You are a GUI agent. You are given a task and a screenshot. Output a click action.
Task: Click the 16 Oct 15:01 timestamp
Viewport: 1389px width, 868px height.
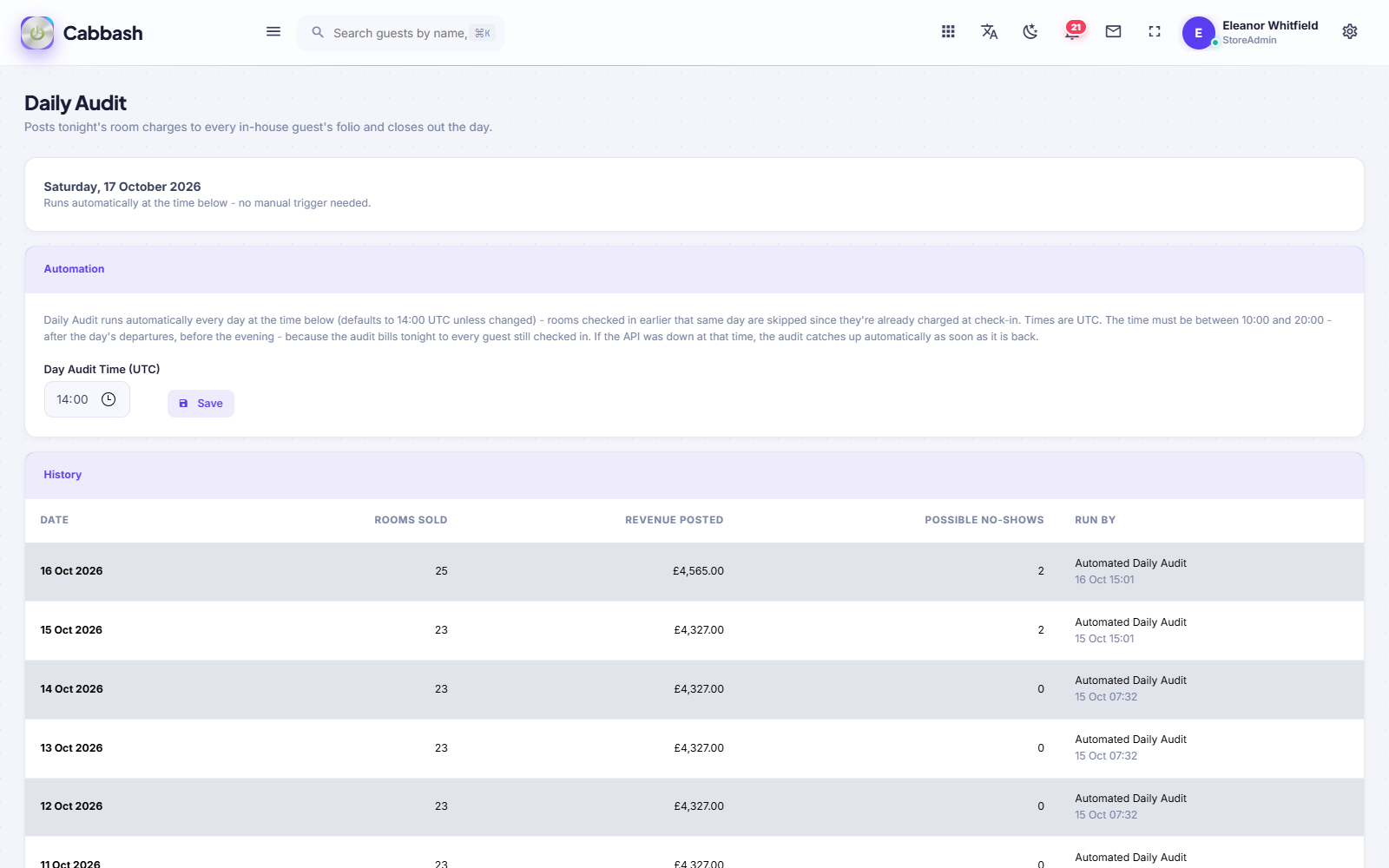pos(1104,580)
